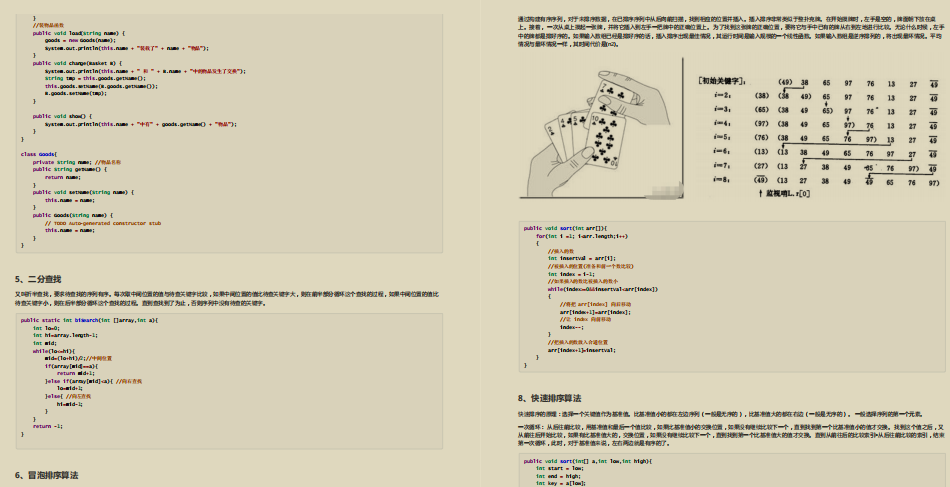The height and width of the screenshot is (487, 950).
Task: Click the line 'public void show() {'
Action: 62,116
